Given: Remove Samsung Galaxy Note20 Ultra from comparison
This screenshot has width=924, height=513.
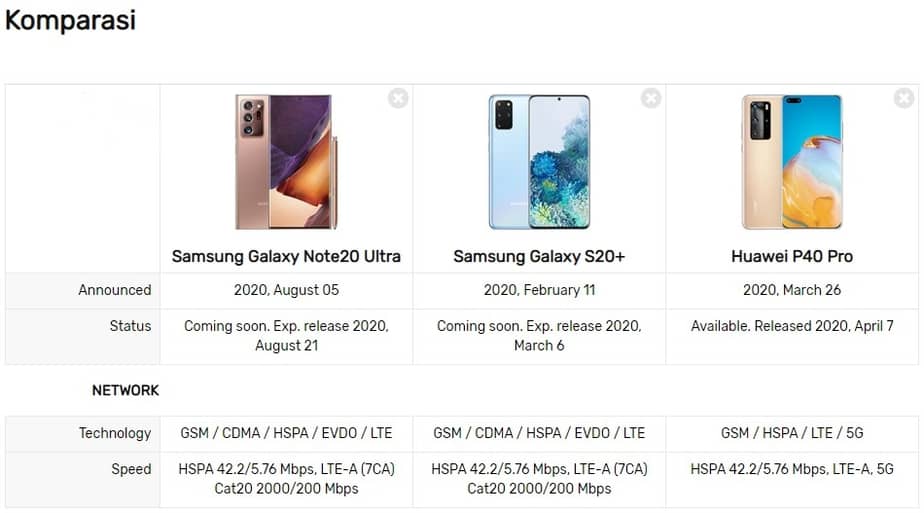Looking at the screenshot, I should [x=398, y=98].
